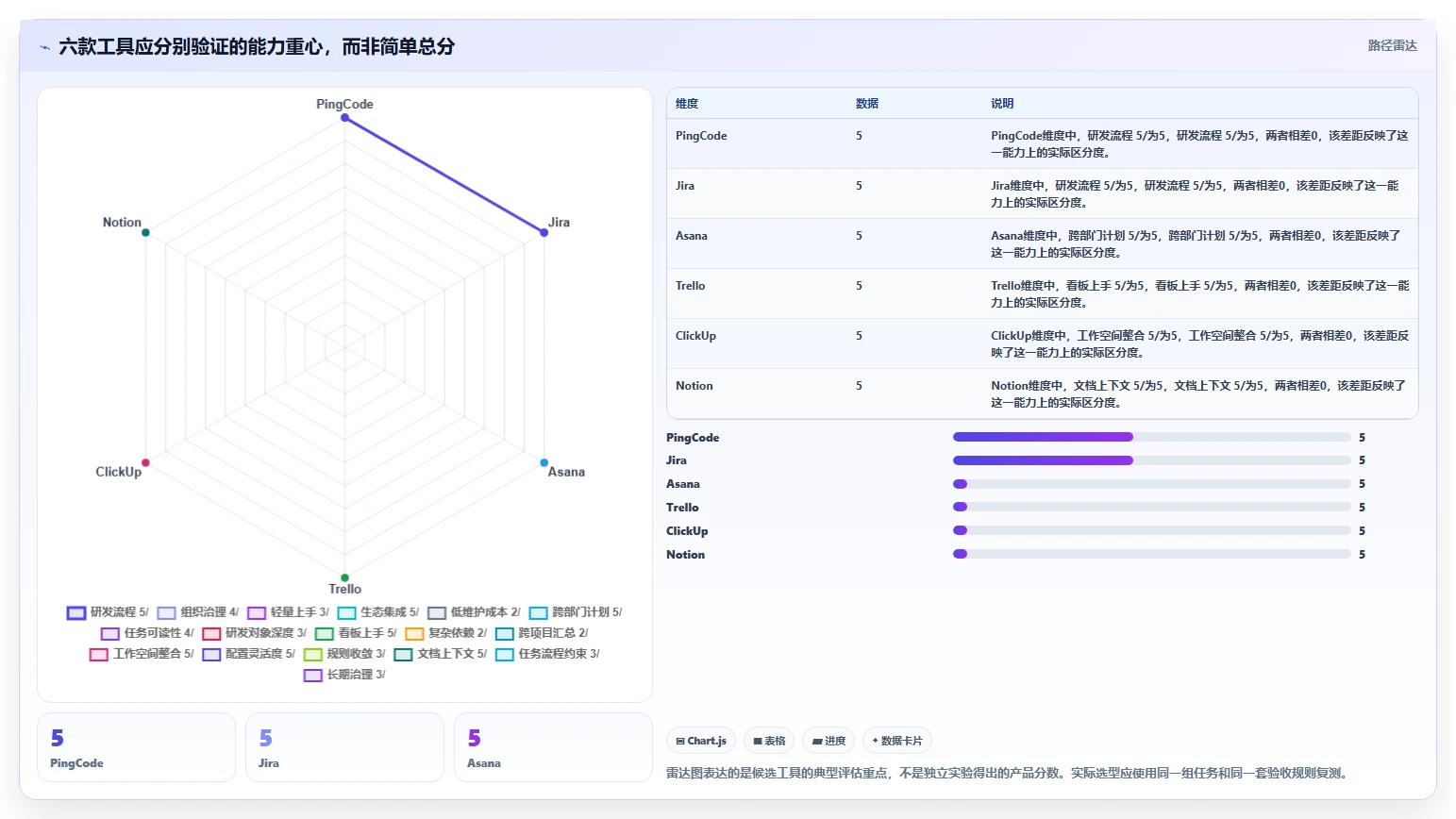1456x819 pixels.
Task: Click the Trello progress bar
Action: pos(1152,507)
